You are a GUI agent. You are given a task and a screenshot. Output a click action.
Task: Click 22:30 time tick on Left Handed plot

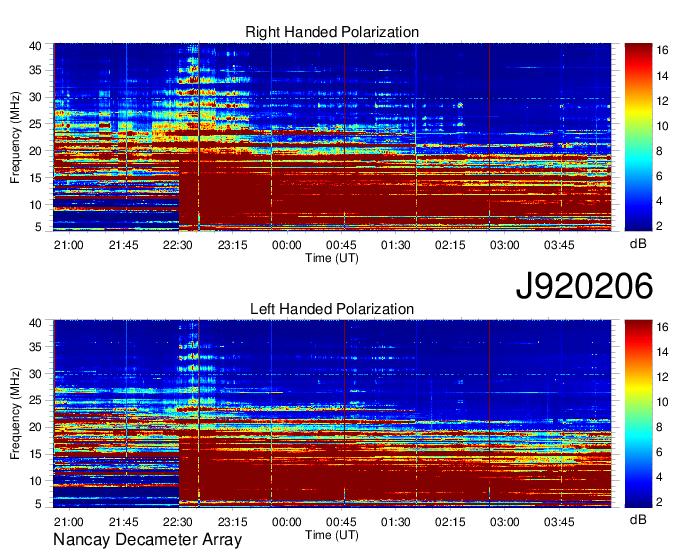pyautogui.click(x=178, y=522)
